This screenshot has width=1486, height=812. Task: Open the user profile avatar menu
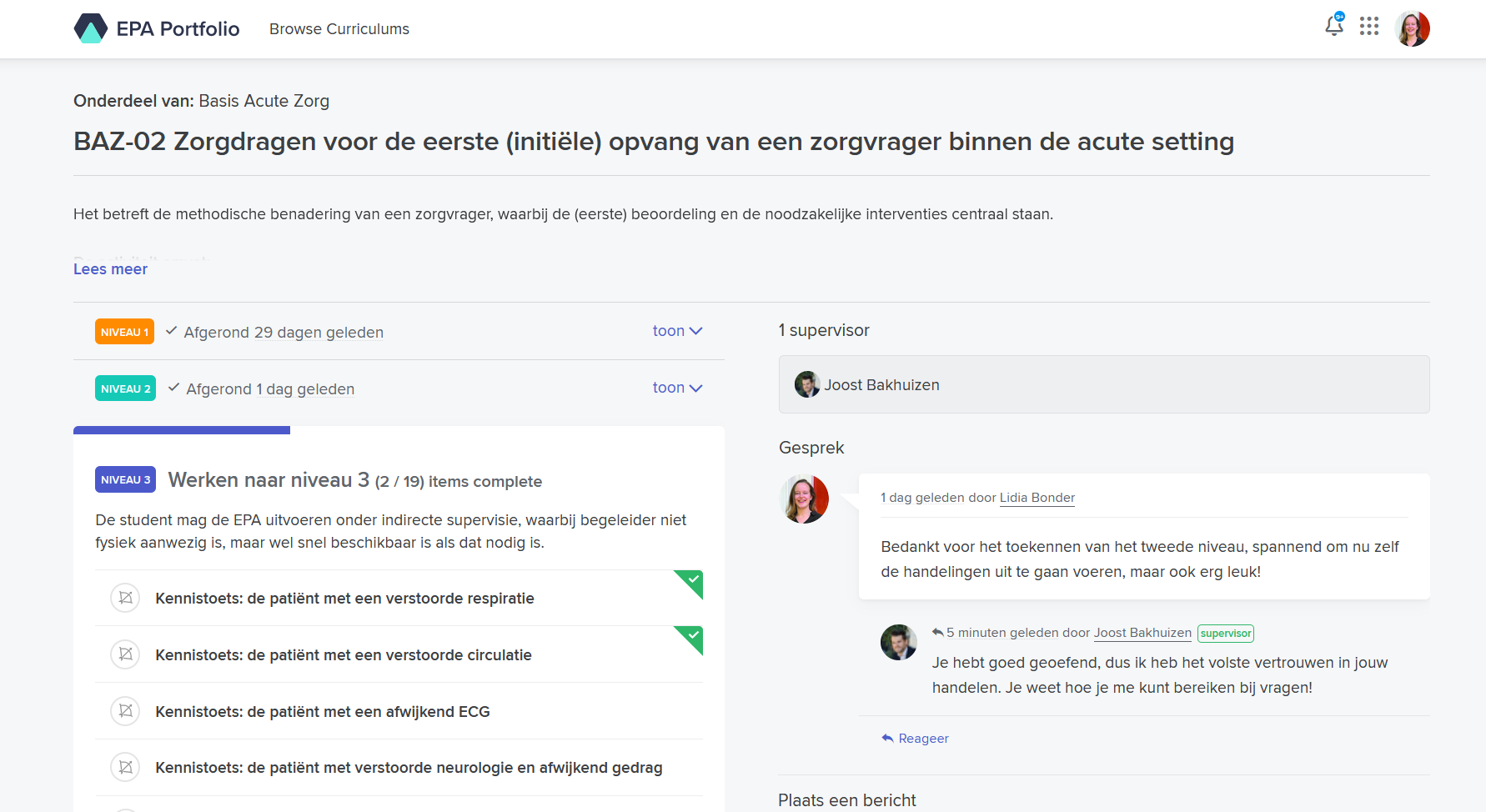1413,28
